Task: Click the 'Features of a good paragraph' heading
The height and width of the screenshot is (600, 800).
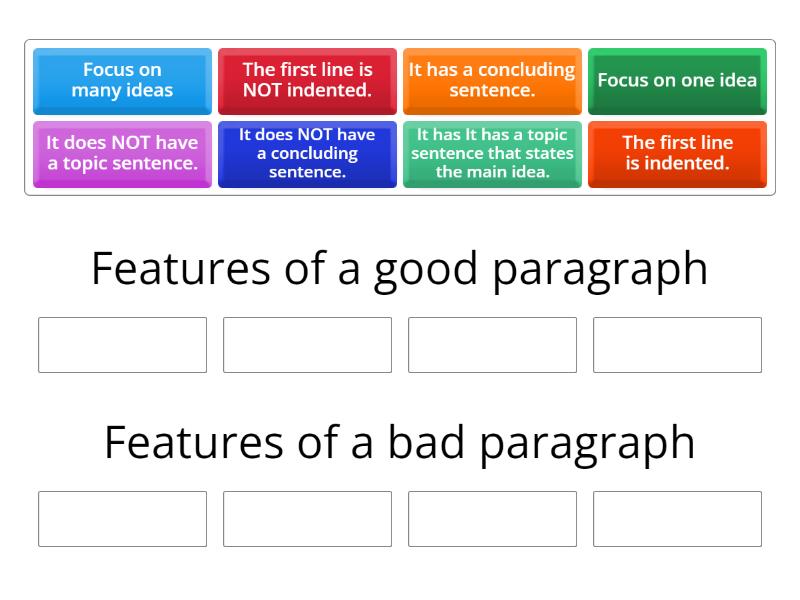Action: click(x=400, y=268)
